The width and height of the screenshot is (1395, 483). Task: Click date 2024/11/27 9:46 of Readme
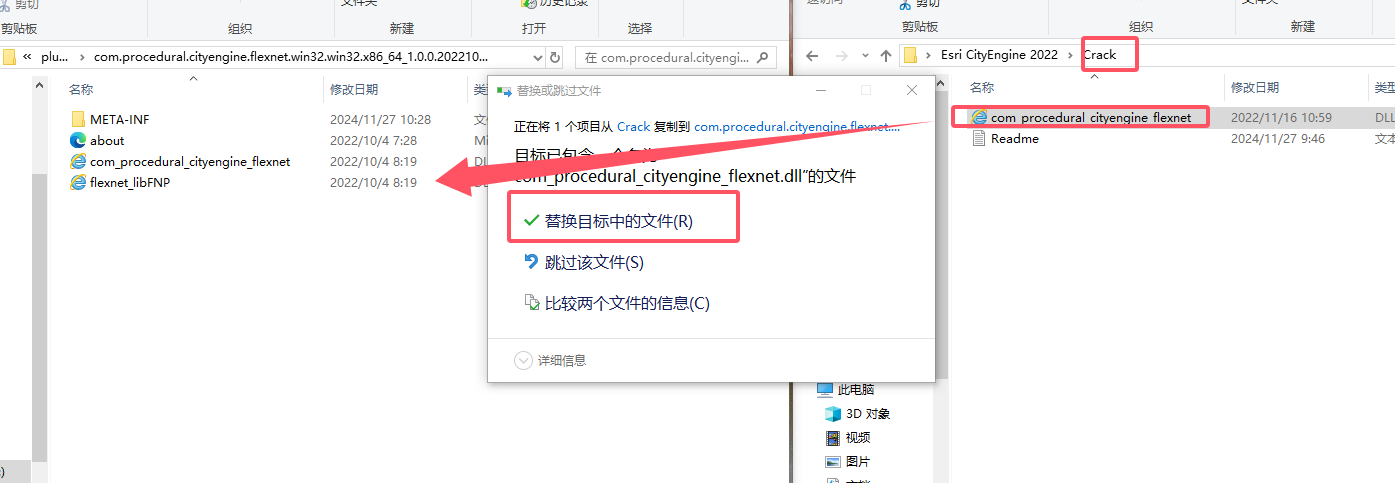click(x=1278, y=138)
